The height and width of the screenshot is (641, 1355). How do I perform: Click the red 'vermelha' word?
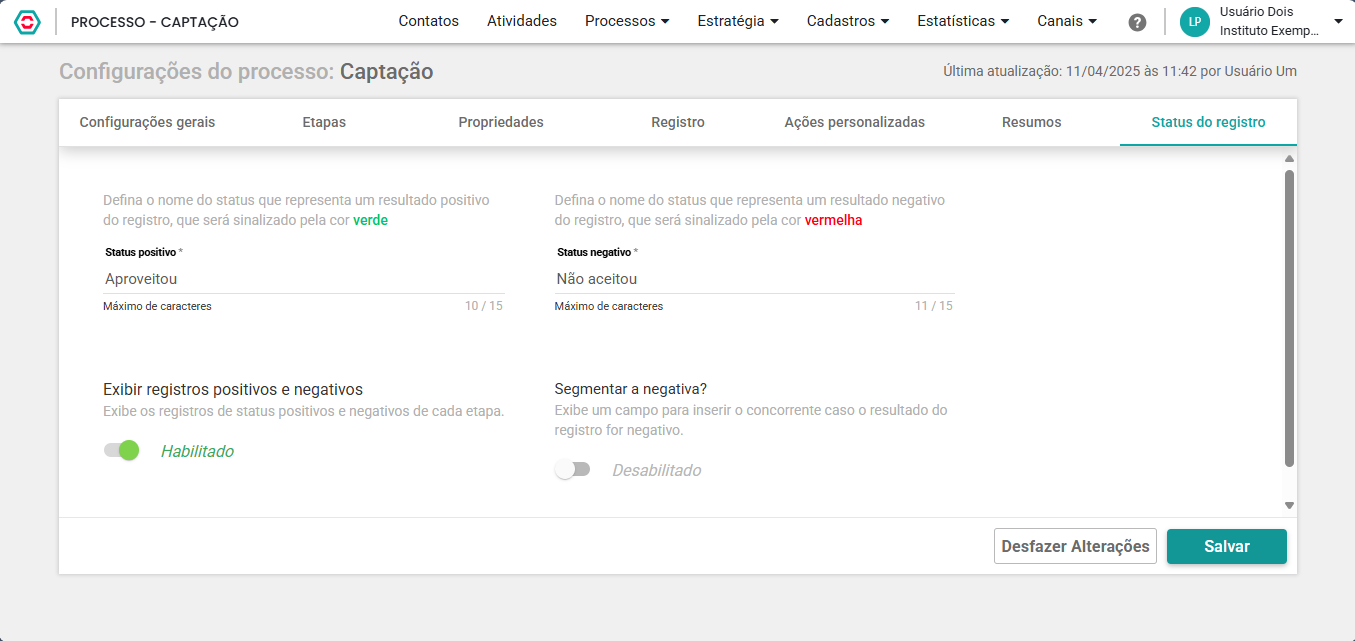pos(833,220)
